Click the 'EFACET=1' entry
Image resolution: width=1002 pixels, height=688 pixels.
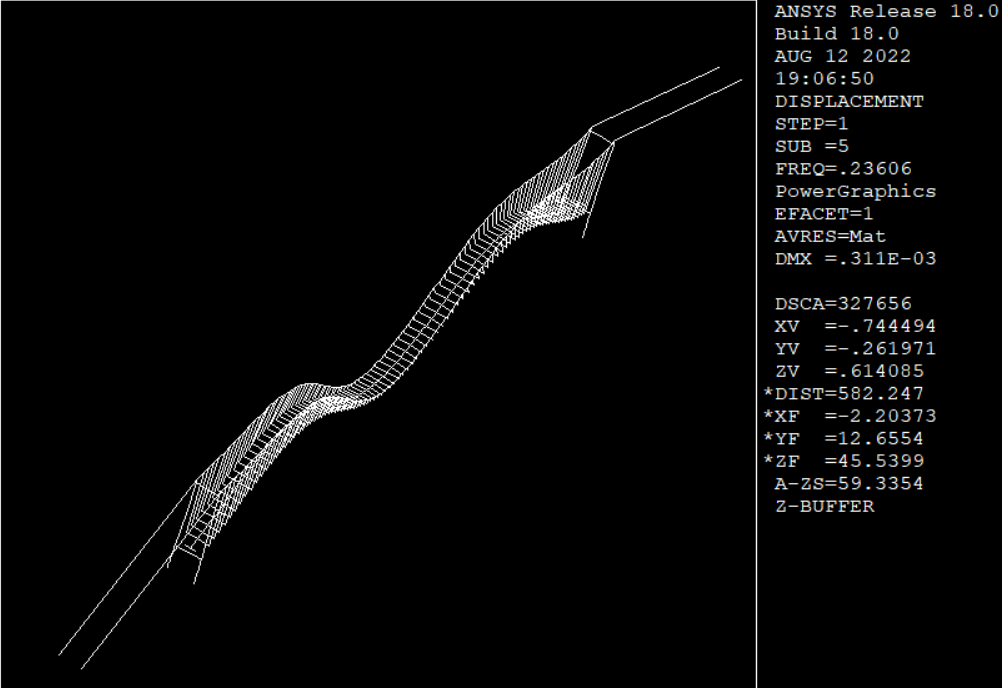[824, 214]
